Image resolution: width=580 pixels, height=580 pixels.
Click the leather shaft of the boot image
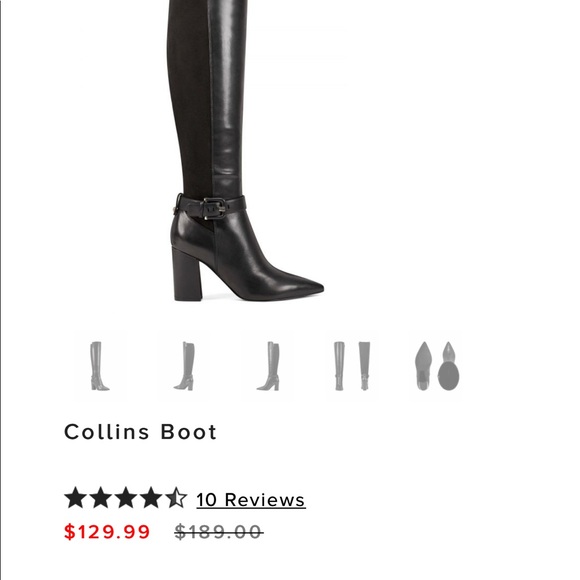tap(226, 96)
